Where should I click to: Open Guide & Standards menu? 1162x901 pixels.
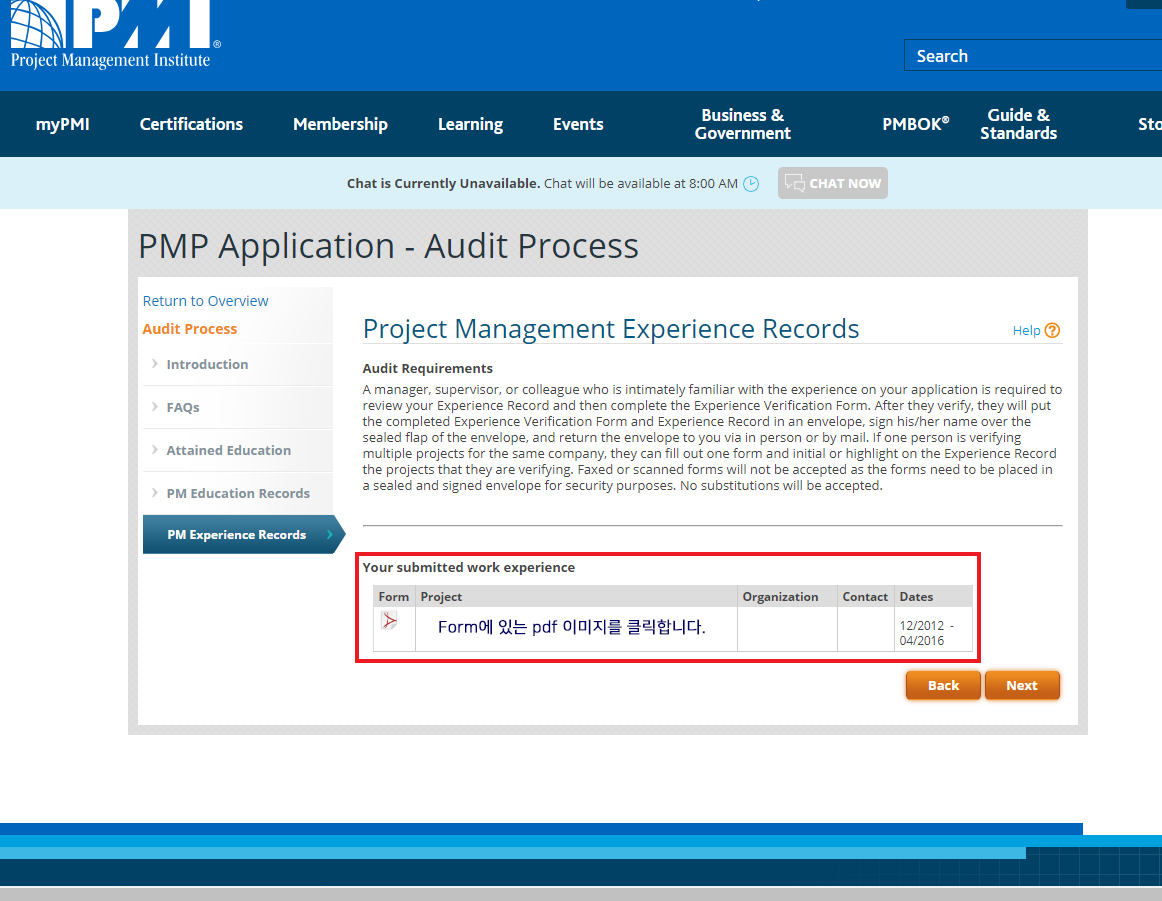[x=1018, y=124]
